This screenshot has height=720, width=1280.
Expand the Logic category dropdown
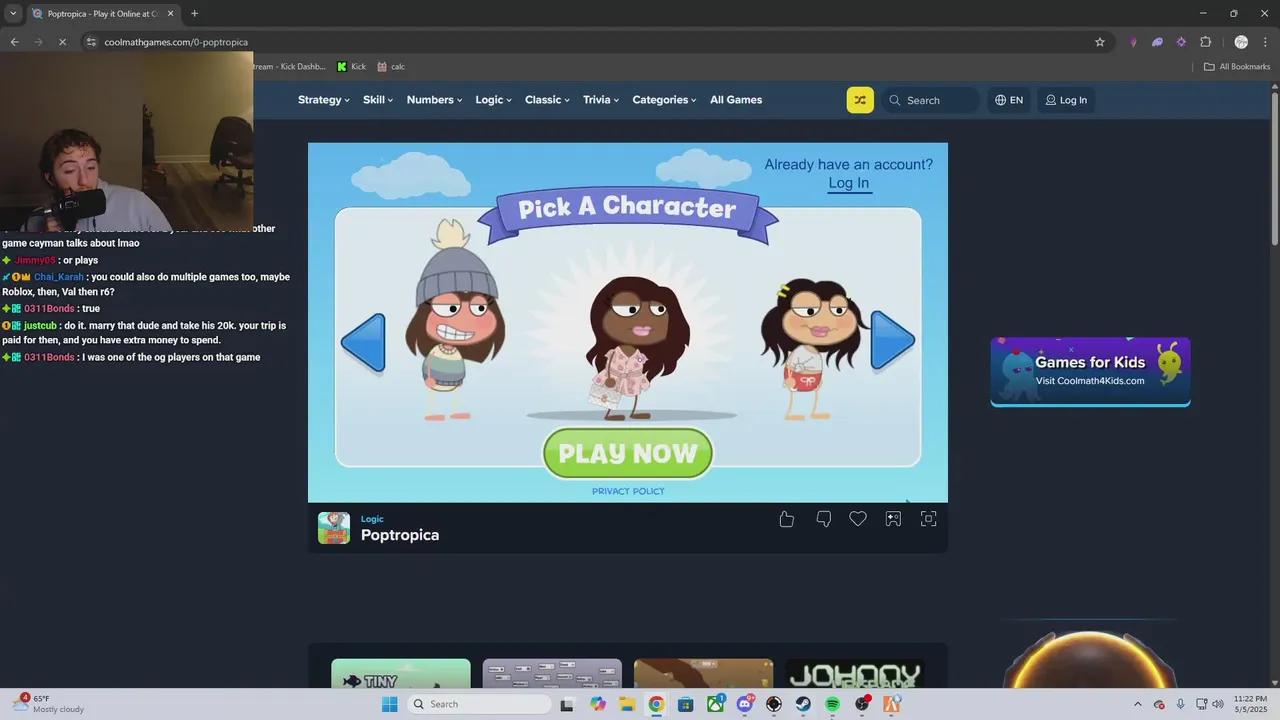[494, 100]
